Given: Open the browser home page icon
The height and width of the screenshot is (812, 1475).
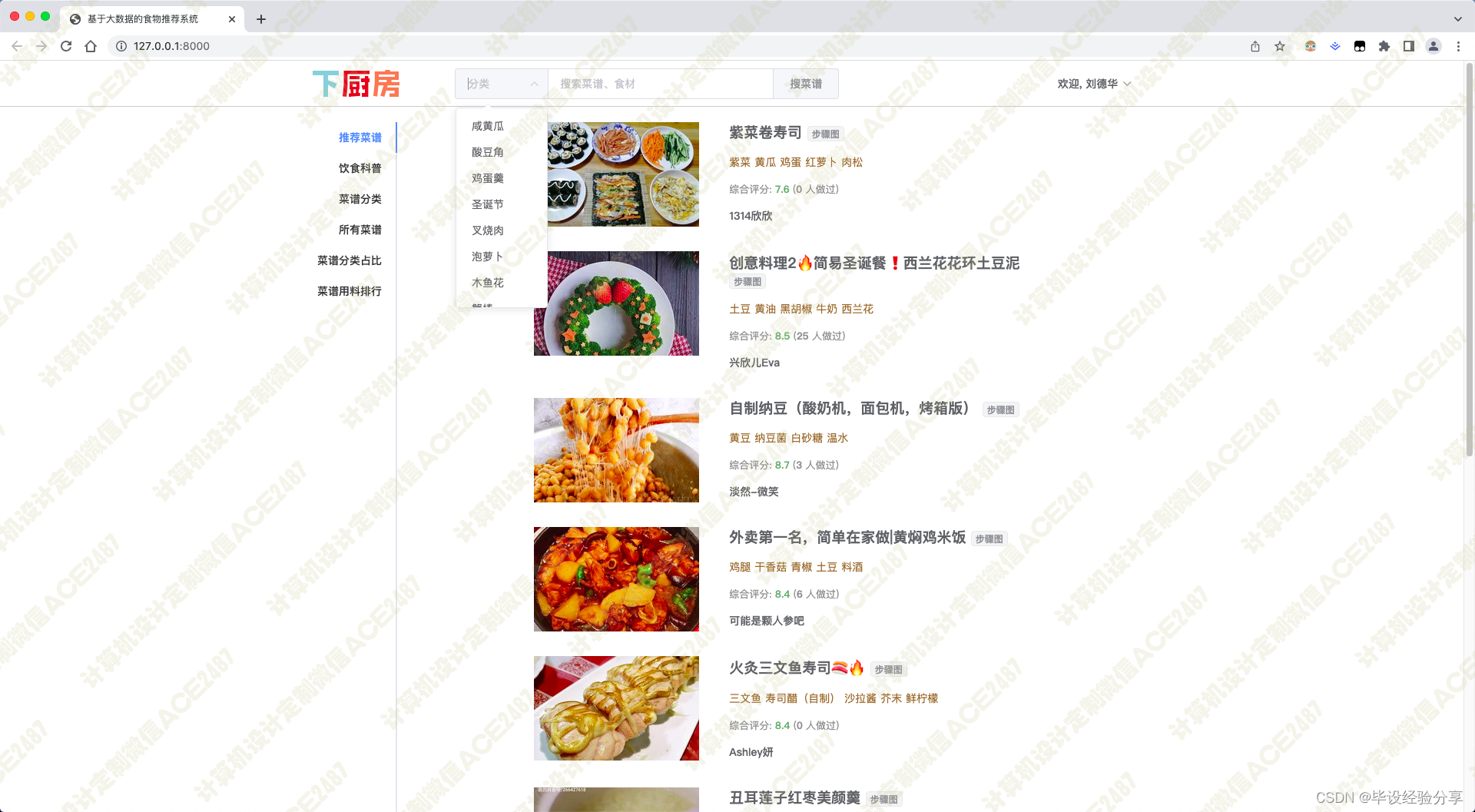Looking at the screenshot, I should click(91, 46).
